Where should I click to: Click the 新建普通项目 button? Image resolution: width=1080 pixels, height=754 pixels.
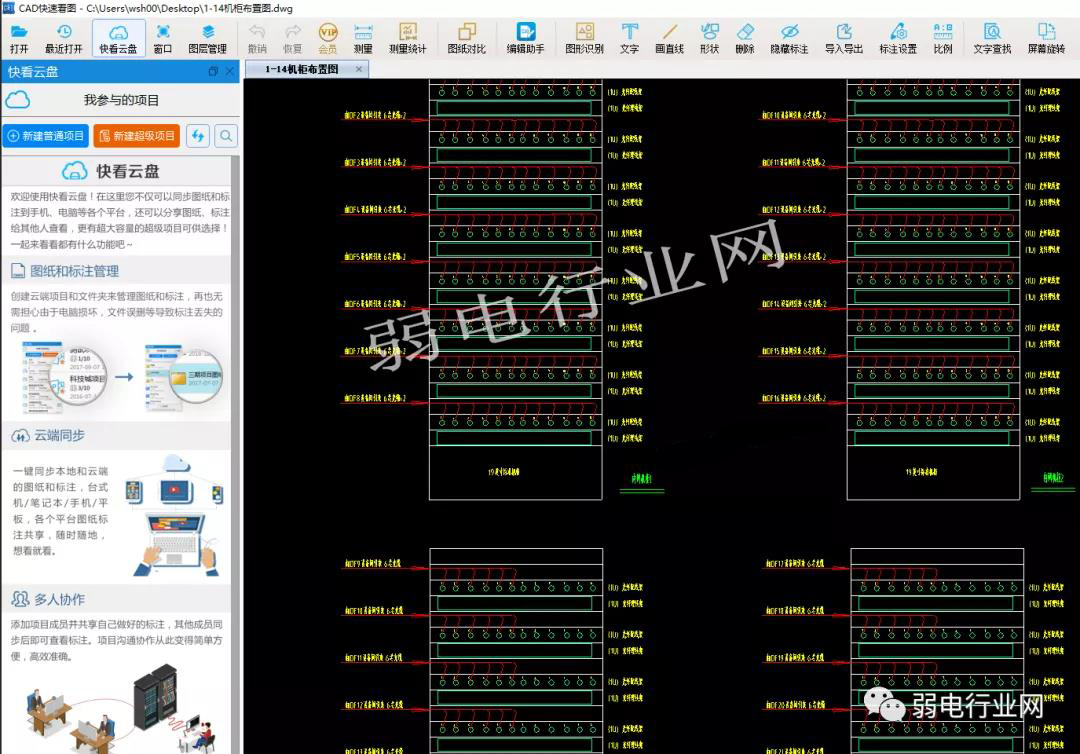tap(46, 136)
